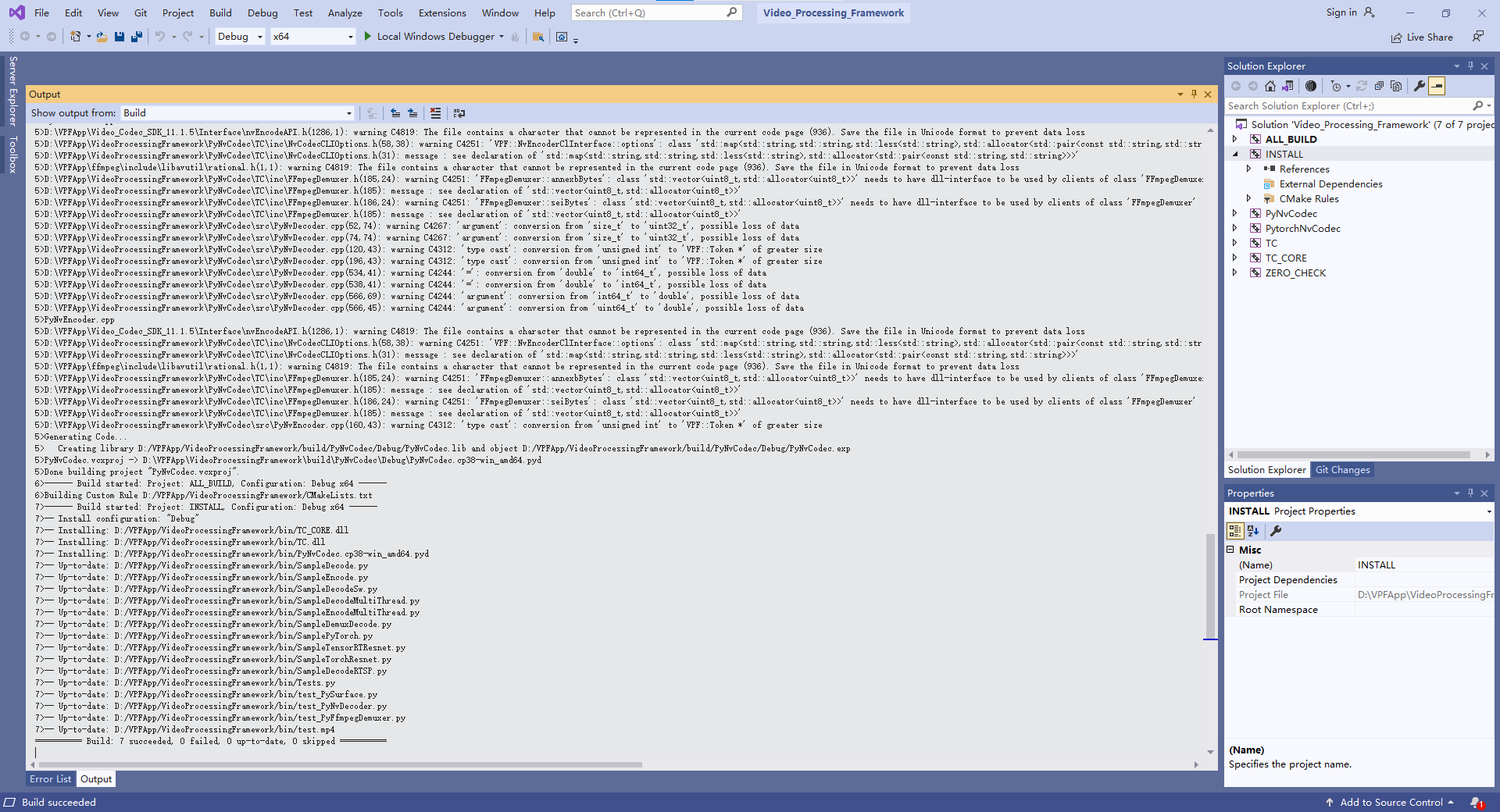Collapse All in Solution Explorer toolbar
The width and height of the screenshot is (1500, 812).
(1379, 86)
